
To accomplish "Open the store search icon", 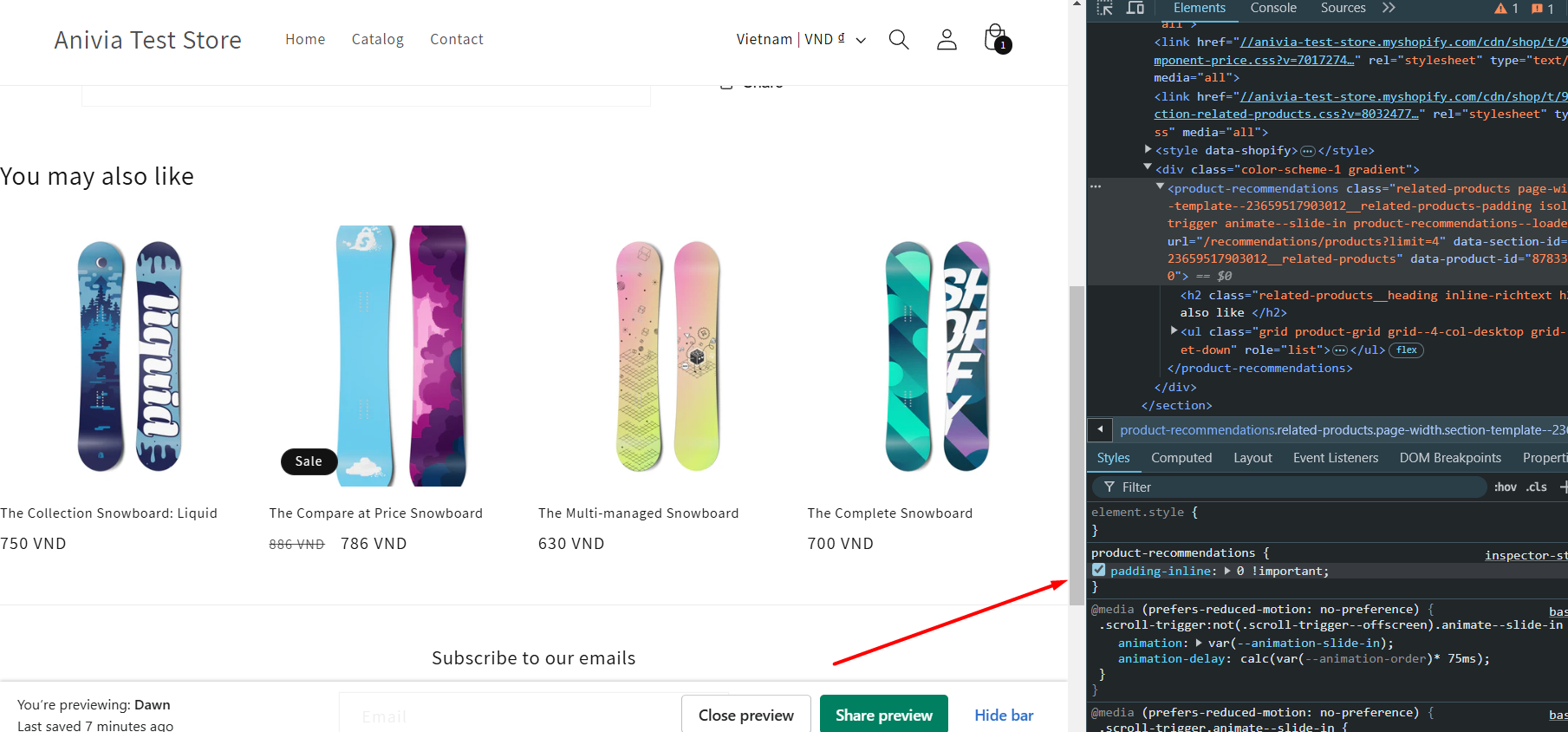I will 899,40.
